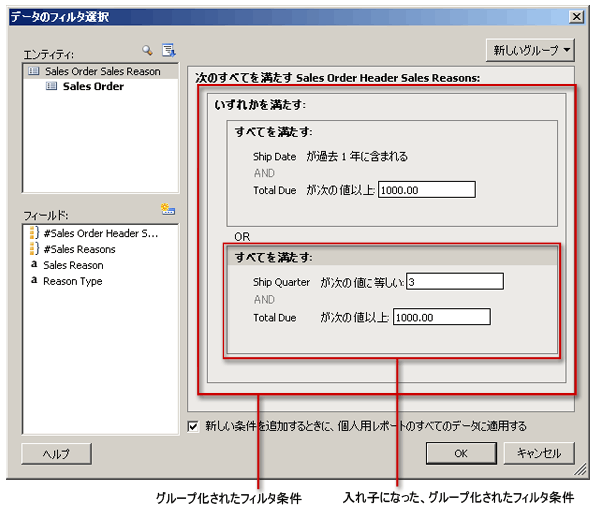Open the 新しいグループ dropdown
This screenshot has width=596, height=514.
click(530, 50)
